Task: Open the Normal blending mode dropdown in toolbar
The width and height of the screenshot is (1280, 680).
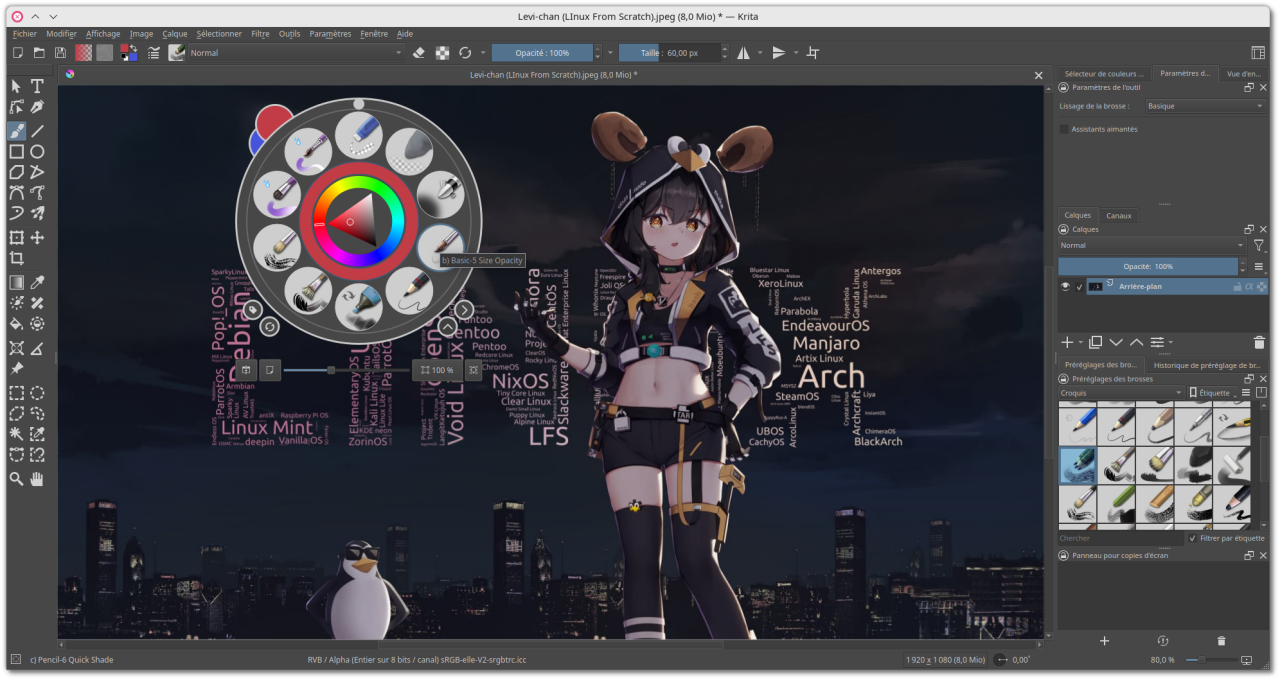Action: coord(296,53)
